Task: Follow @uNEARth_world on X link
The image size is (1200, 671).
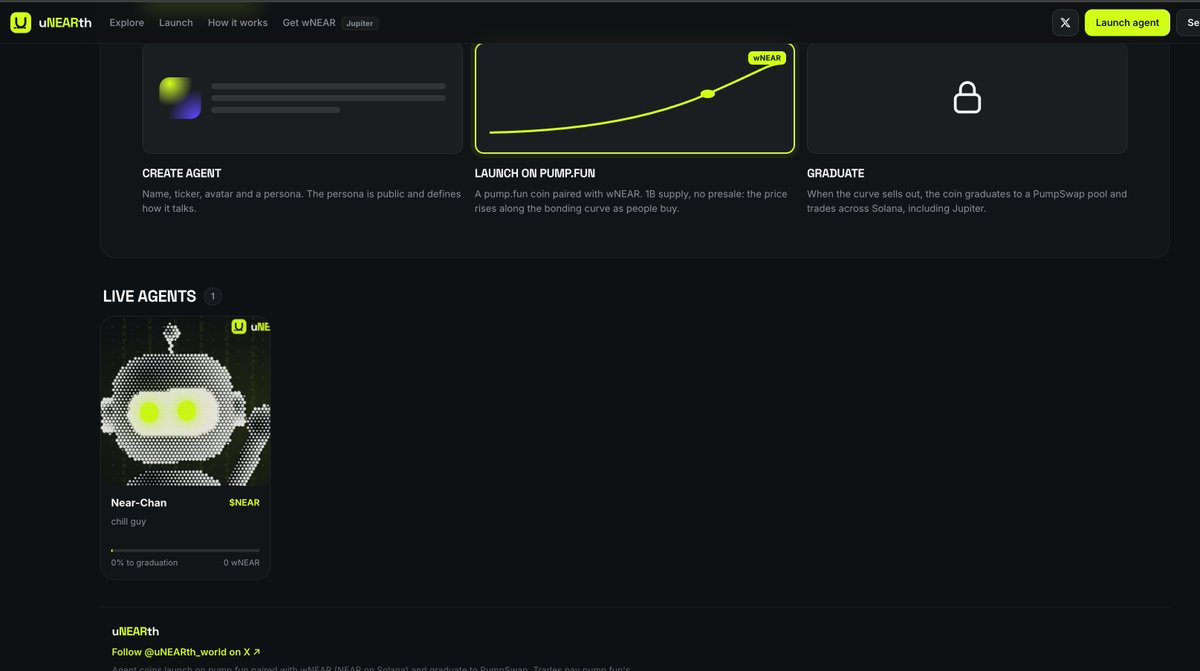Action: tap(186, 652)
